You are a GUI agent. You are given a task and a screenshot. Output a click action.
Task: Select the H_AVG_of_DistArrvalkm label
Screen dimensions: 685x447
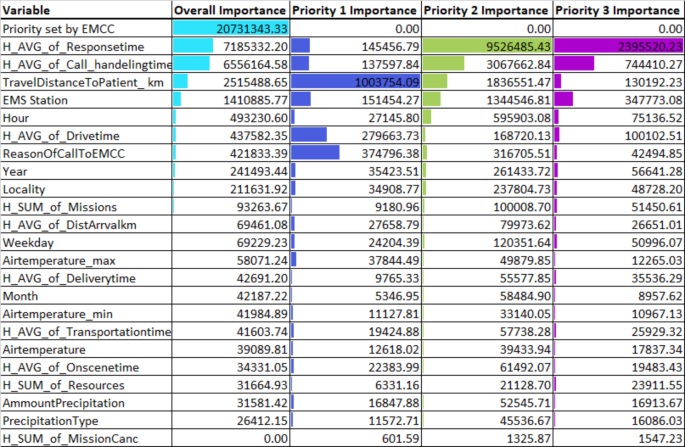tap(69, 225)
